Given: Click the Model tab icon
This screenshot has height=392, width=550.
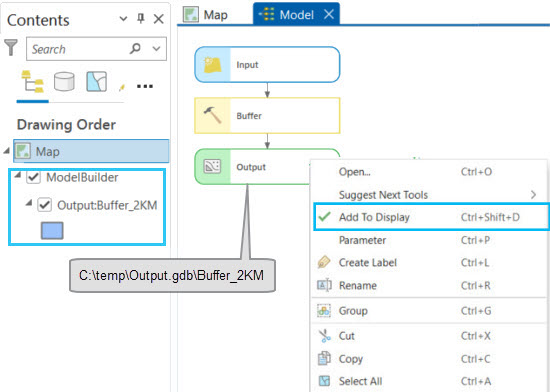Looking at the screenshot, I should [x=267, y=14].
